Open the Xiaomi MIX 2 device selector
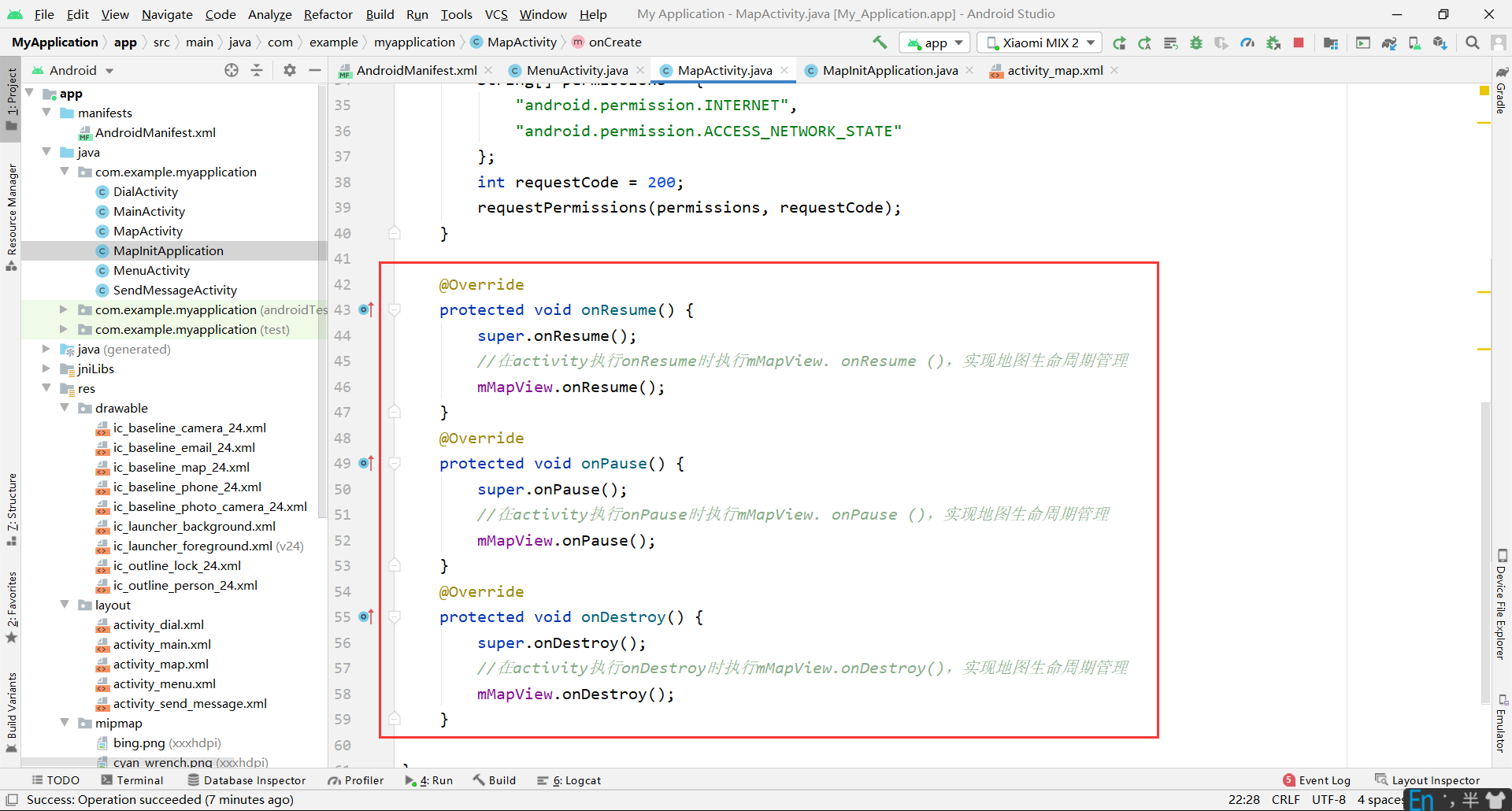1512x811 pixels. [x=1038, y=43]
